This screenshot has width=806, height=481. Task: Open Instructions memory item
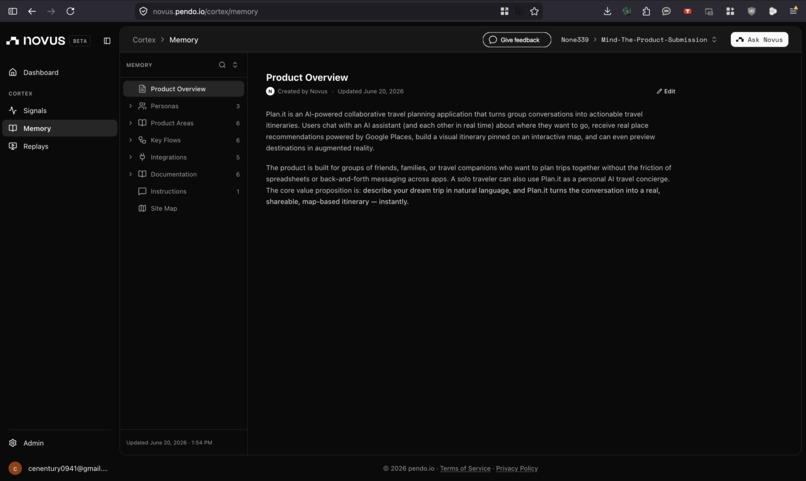click(x=183, y=191)
